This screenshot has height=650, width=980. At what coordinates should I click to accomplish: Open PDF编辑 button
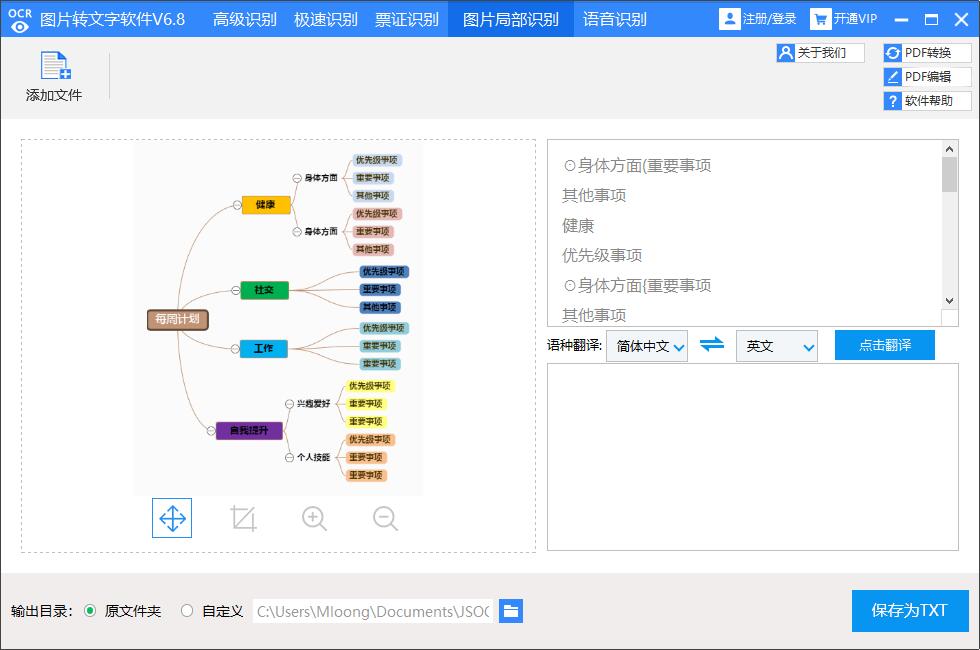pos(928,77)
